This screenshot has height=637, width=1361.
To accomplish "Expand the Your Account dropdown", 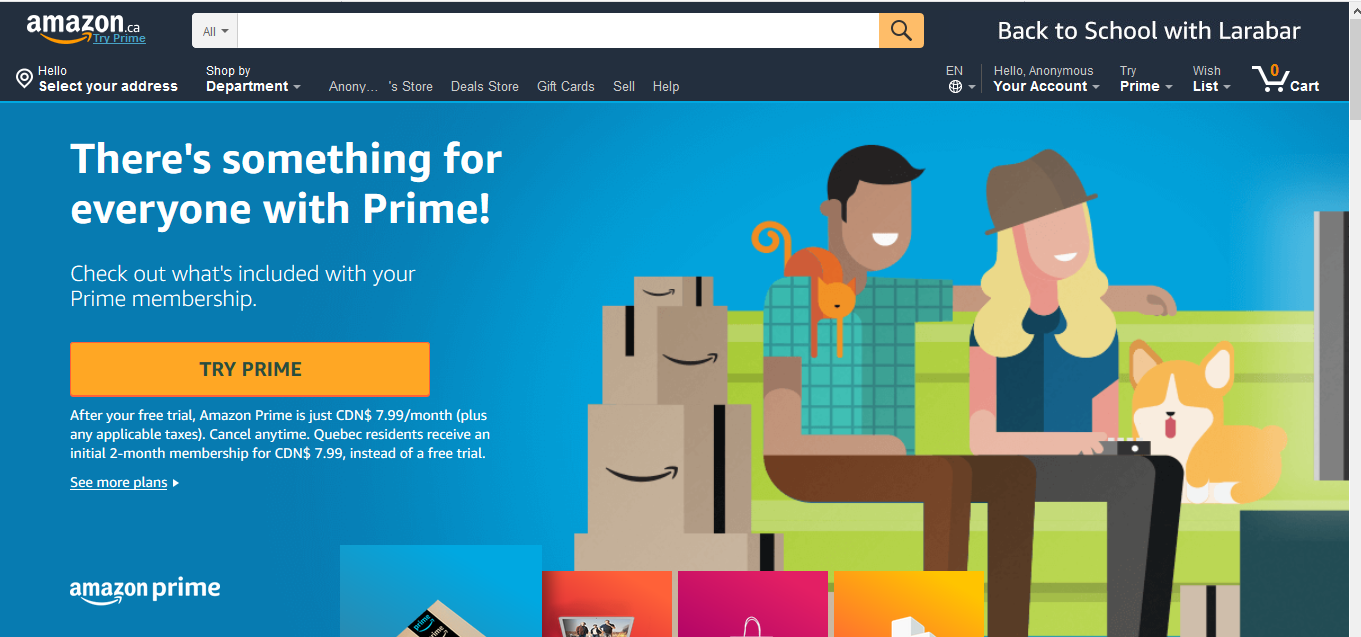I will point(1046,79).
